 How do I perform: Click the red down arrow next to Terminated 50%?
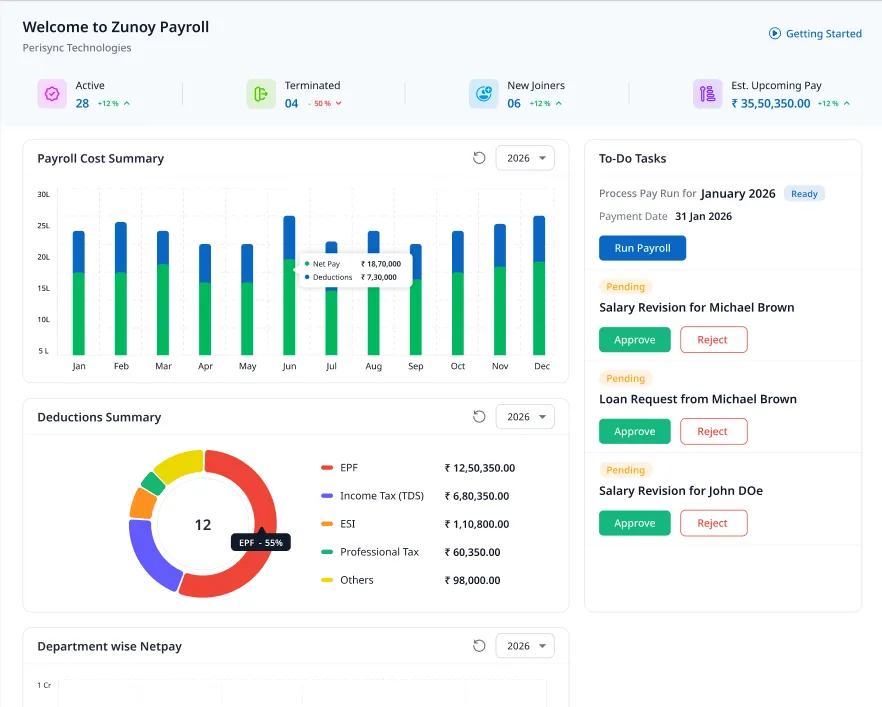tap(339, 103)
